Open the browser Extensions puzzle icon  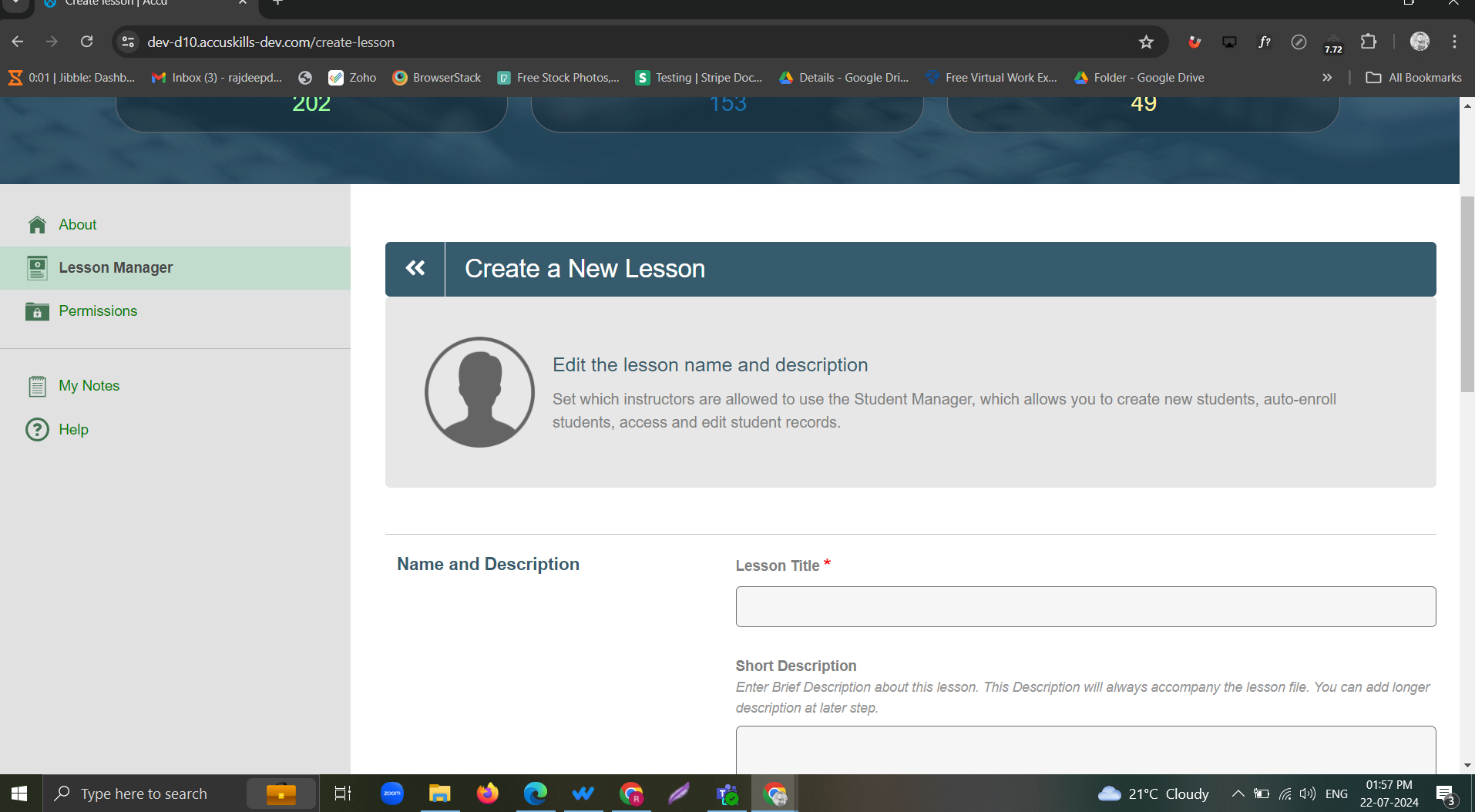pos(1369,42)
